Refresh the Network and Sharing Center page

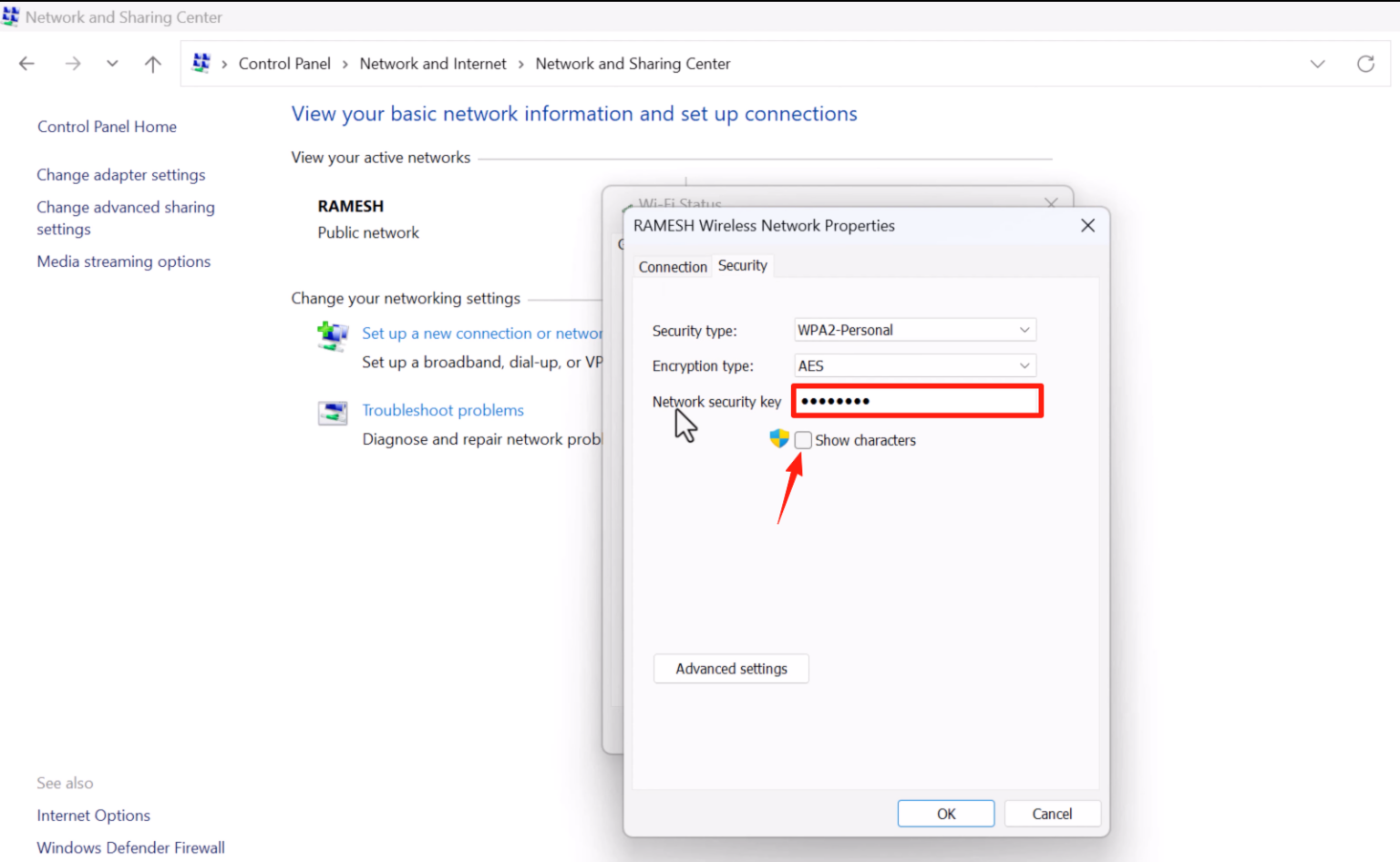point(1365,63)
